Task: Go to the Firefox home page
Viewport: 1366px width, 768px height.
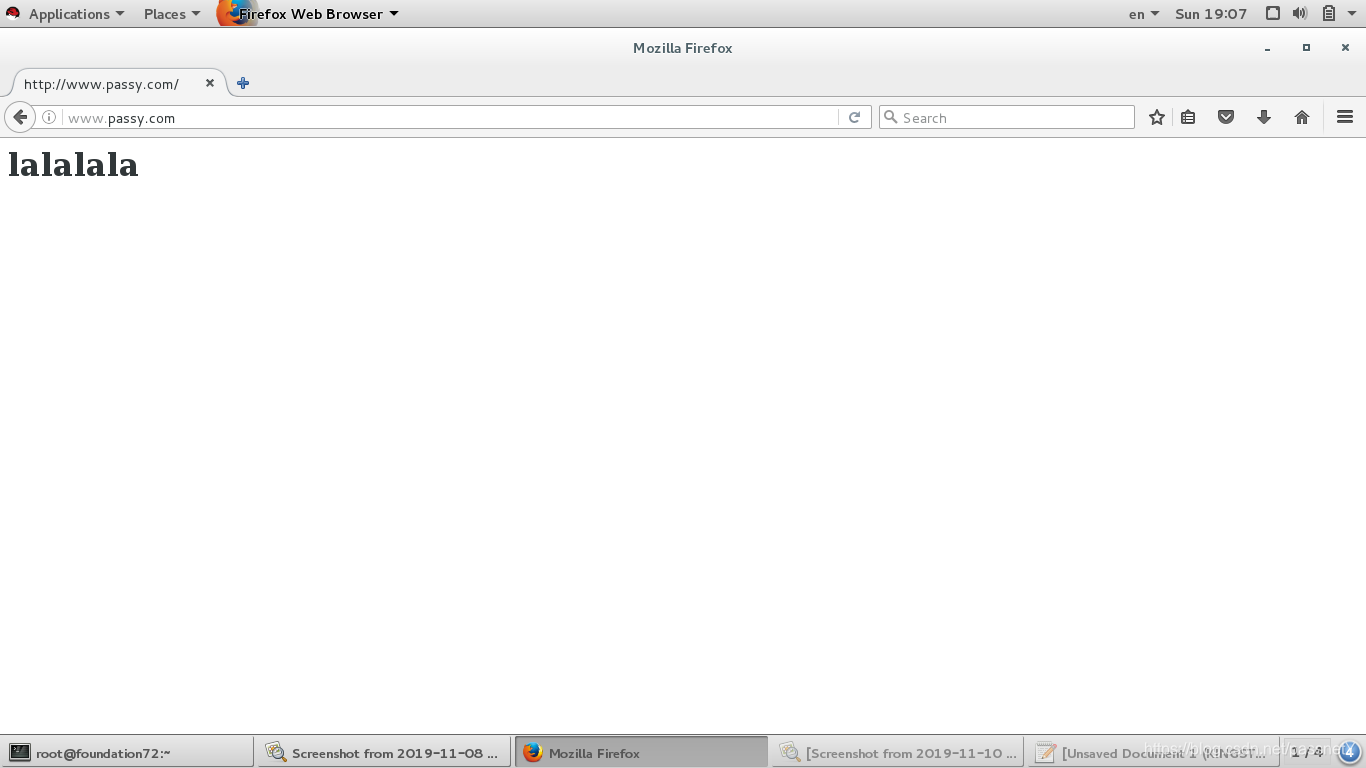Action: [x=1302, y=117]
